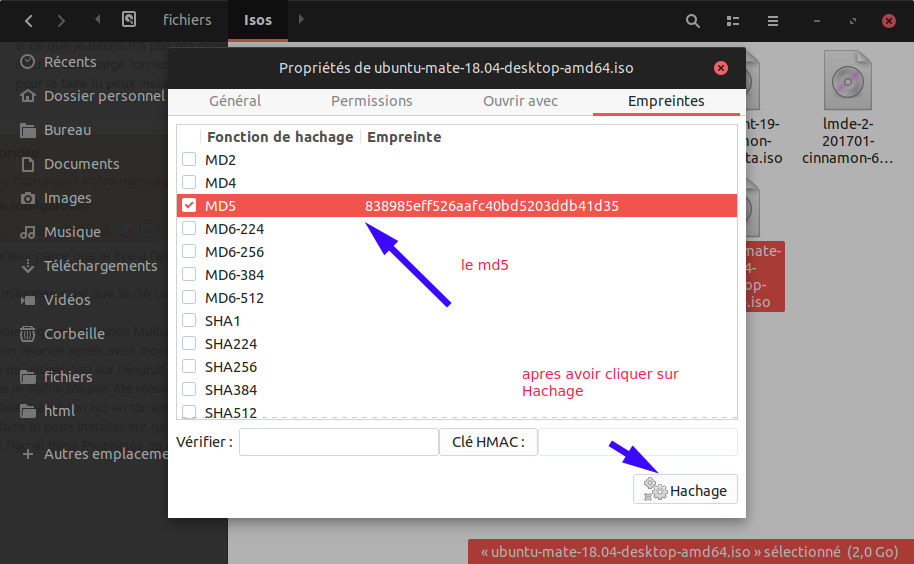Show earlier path segments with small left triangle
Image resolution: width=914 pixels, height=564 pixels.
coord(97,19)
